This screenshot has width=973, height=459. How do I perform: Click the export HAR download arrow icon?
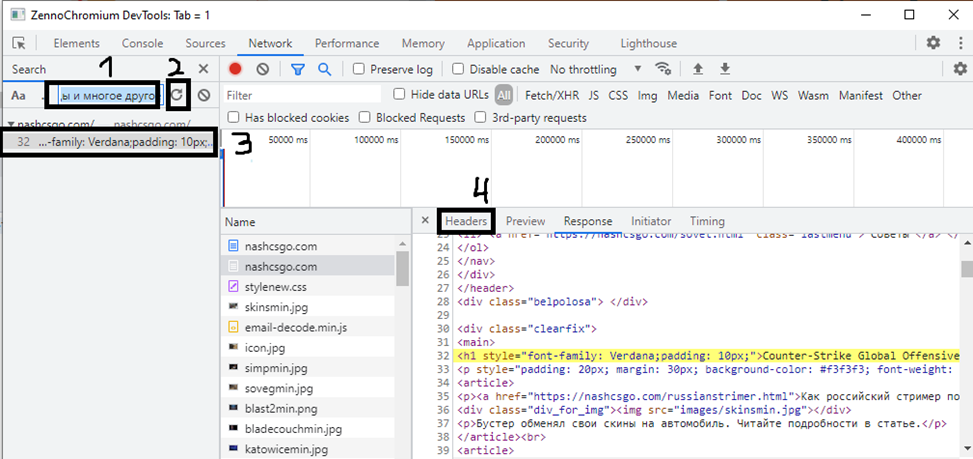725,69
